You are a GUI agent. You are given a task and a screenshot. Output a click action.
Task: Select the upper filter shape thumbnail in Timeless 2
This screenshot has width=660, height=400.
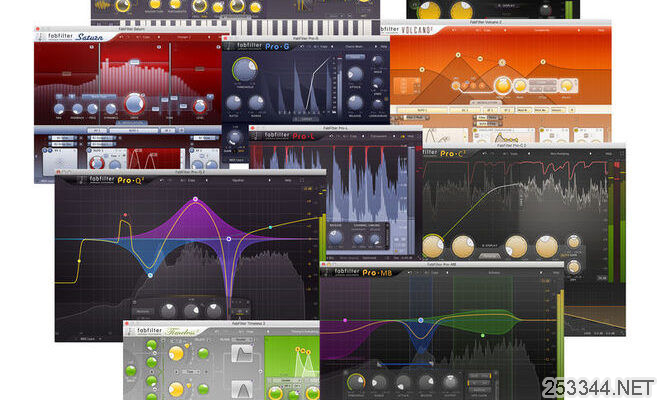pos(242,353)
